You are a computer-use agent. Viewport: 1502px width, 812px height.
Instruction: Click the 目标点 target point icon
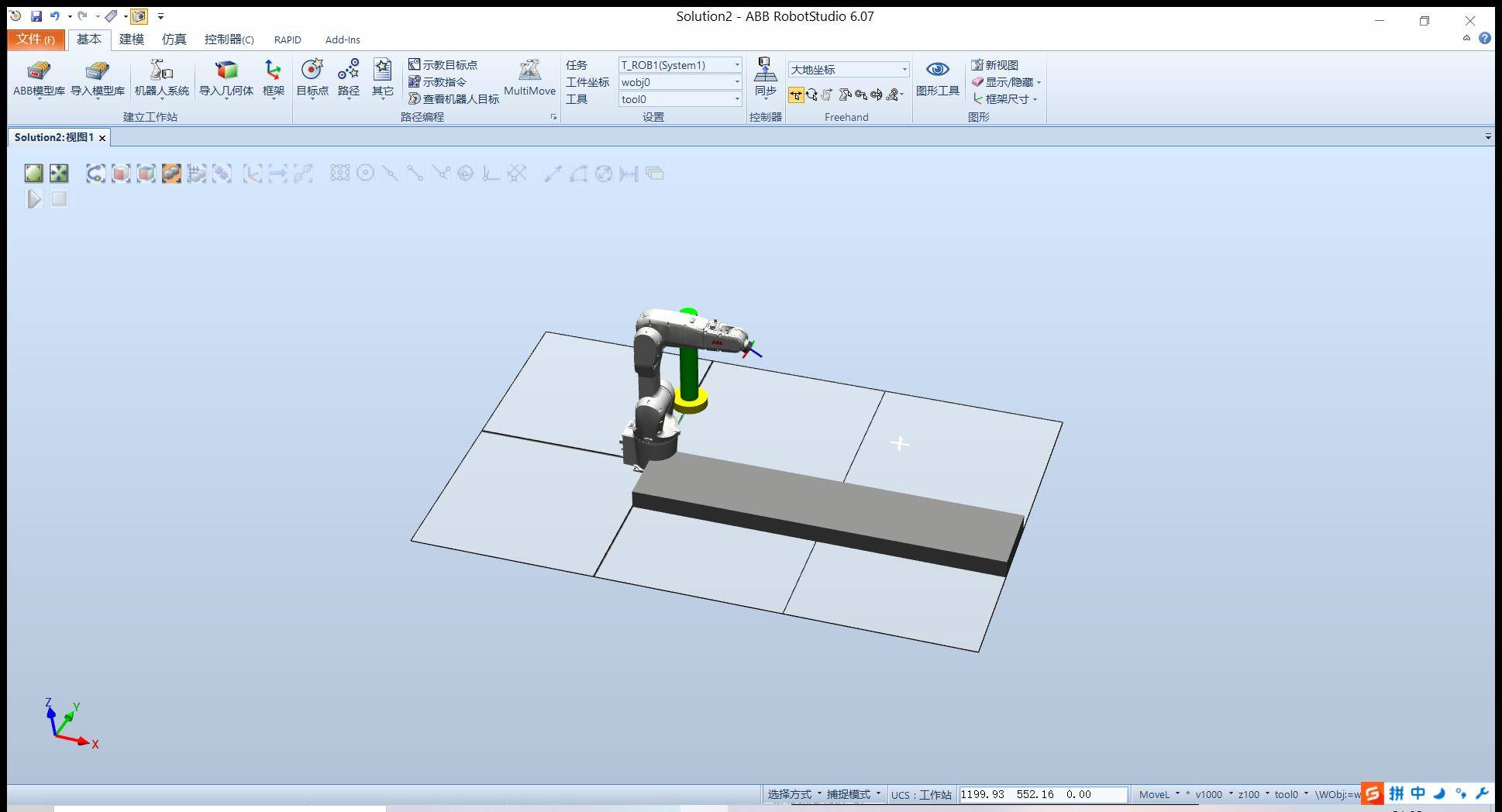click(x=312, y=78)
